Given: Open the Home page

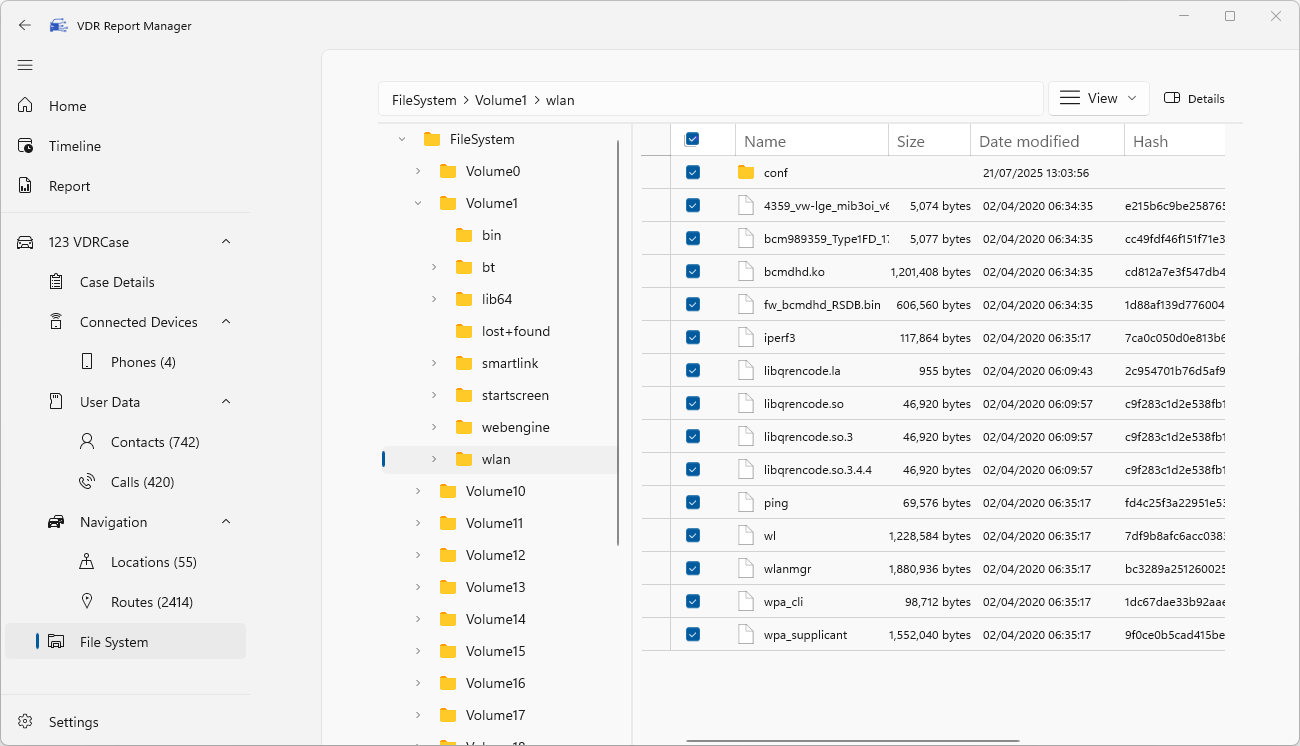Looking at the screenshot, I should coord(68,106).
